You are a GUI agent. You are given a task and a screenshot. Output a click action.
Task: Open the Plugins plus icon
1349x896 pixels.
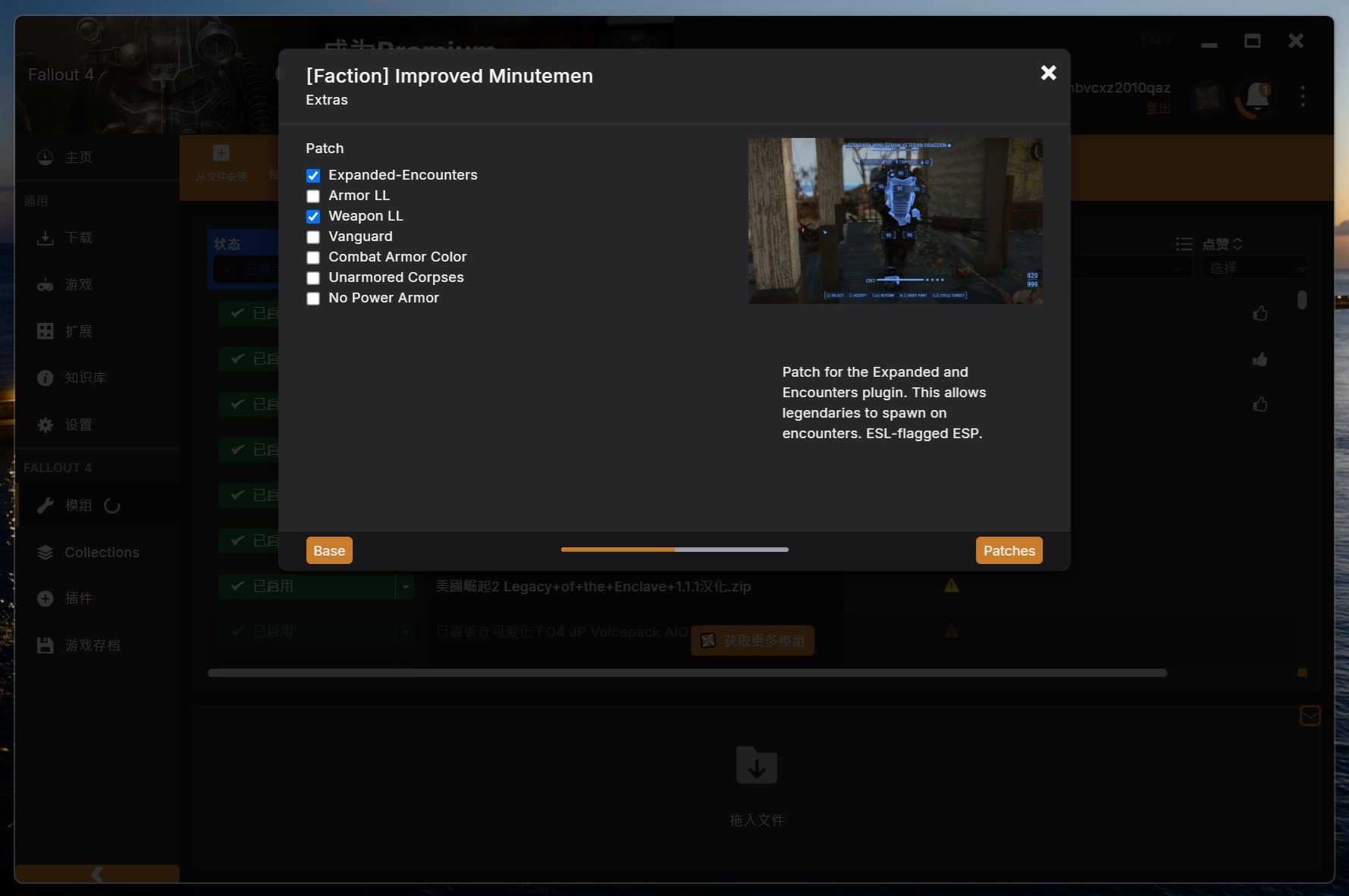tap(45, 598)
